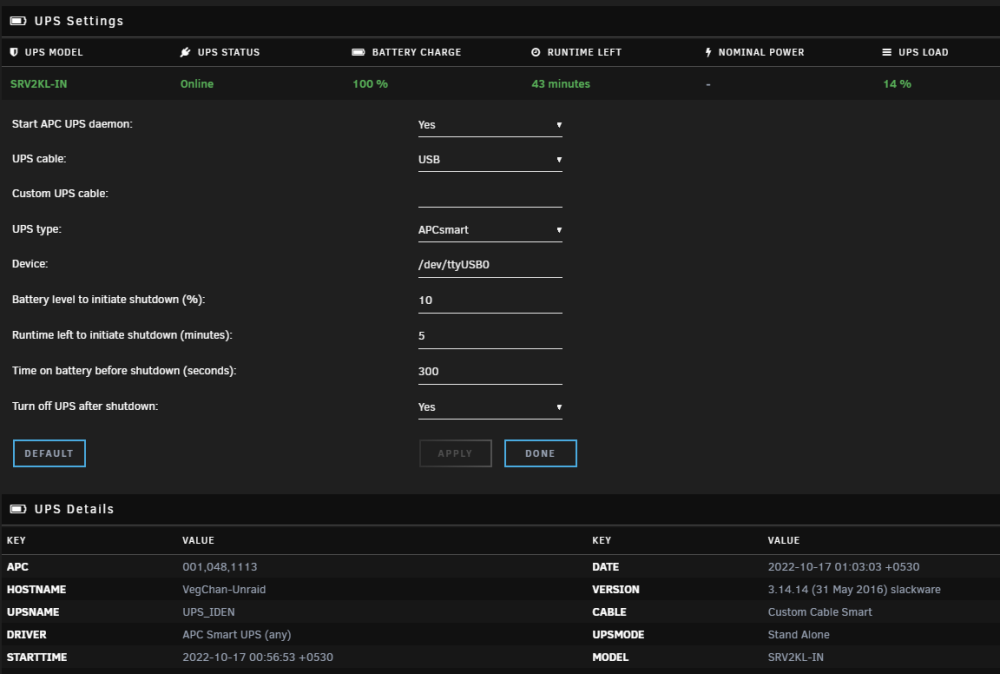
Task: Click the lightning bolt icon next to NOMINAL POWER
Action: [x=708, y=52]
